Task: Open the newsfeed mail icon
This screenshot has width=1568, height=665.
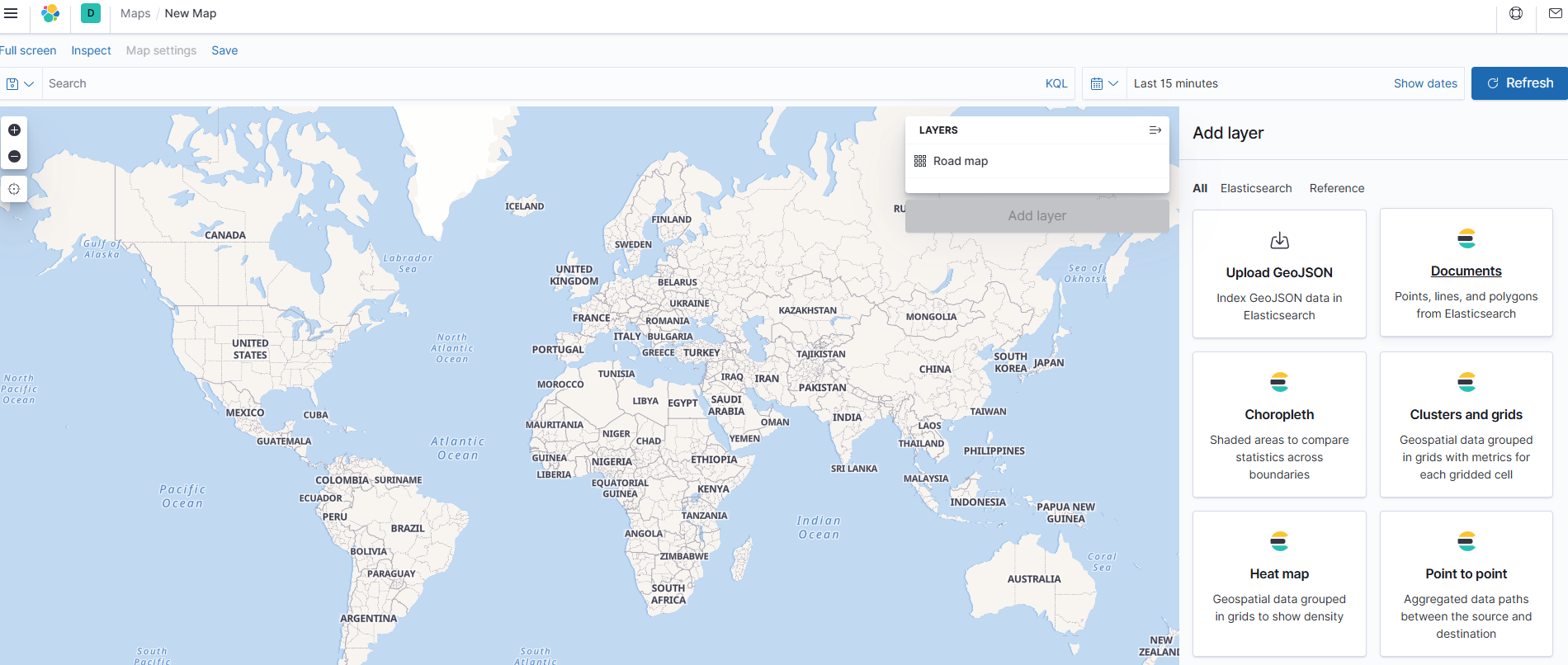Action: point(1555,13)
